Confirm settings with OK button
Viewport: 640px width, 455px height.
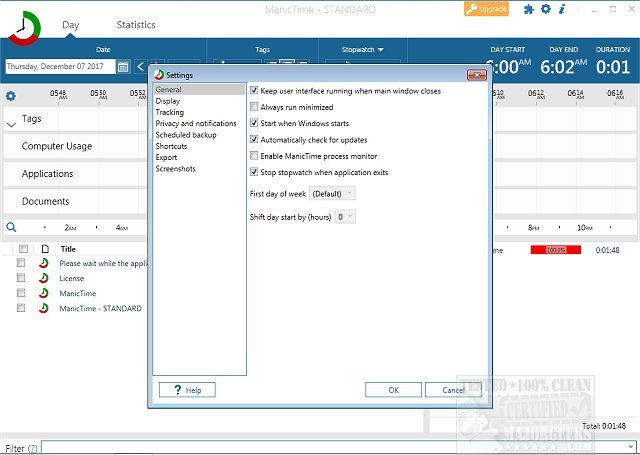tap(393, 390)
